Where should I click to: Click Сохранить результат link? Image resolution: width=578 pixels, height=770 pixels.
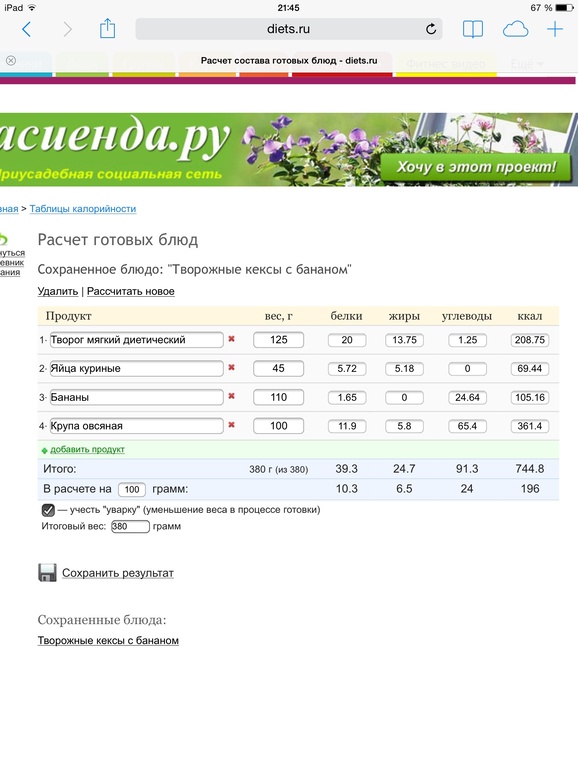coord(118,573)
